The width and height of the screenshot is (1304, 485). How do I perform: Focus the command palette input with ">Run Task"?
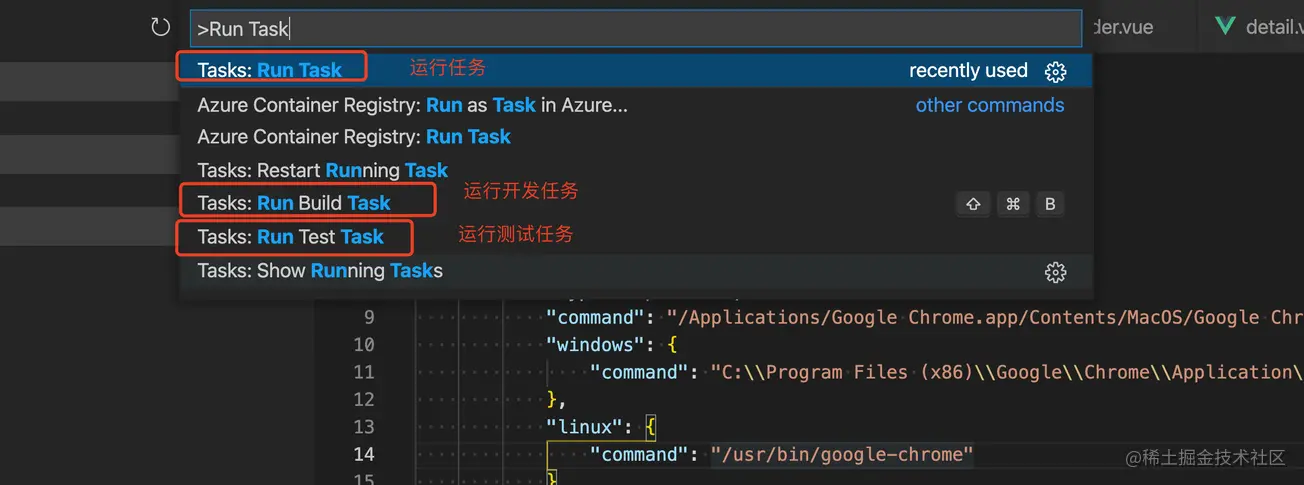coord(635,29)
